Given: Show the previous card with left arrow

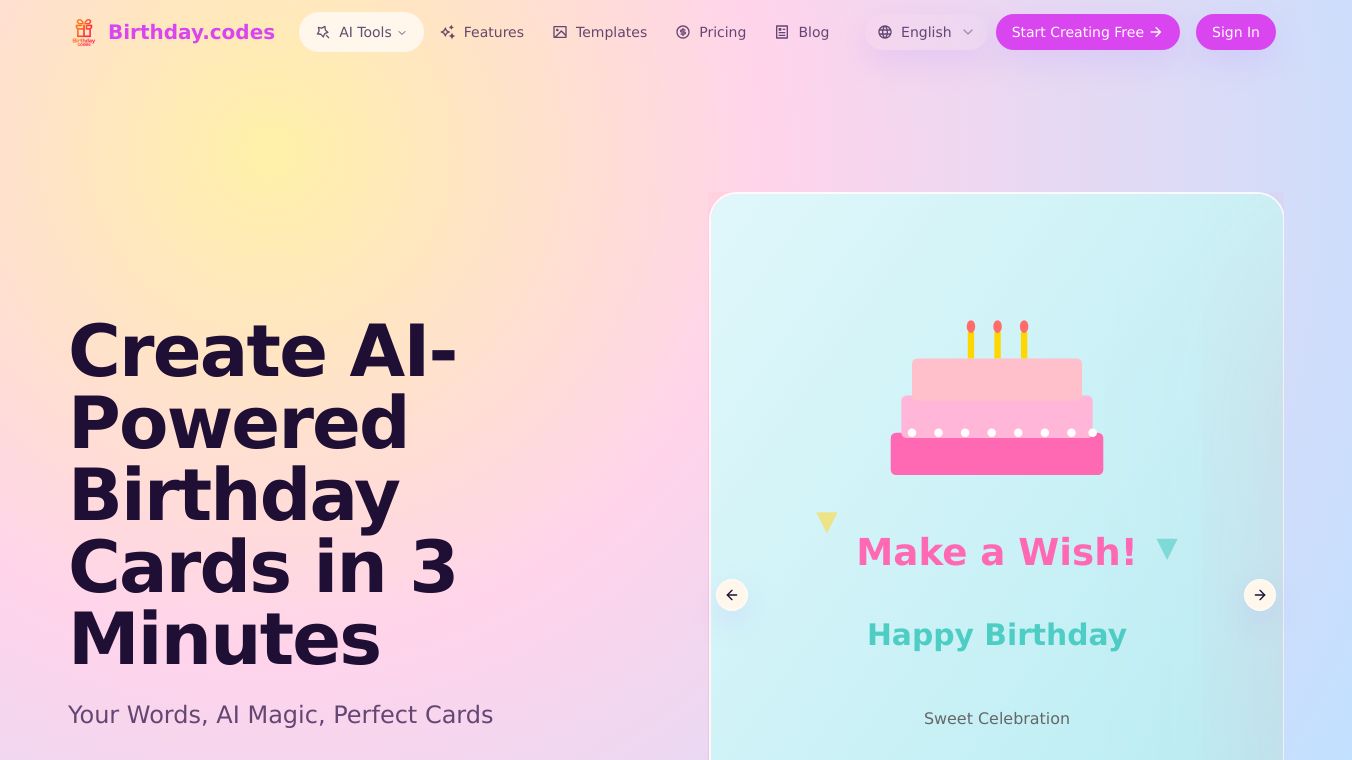Looking at the screenshot, I should [732, 595].
